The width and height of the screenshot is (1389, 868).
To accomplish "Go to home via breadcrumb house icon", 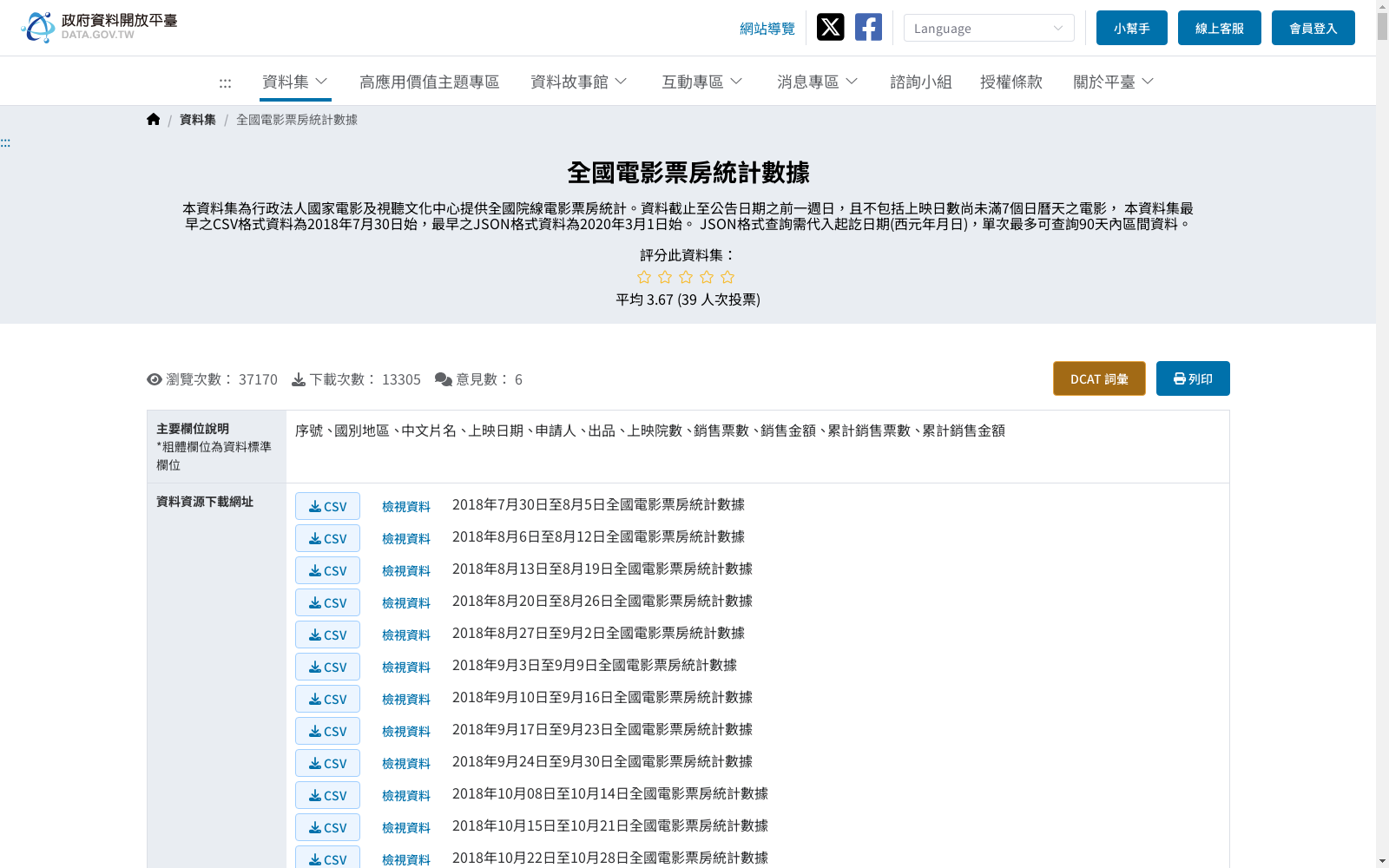I will coord(154,119).
